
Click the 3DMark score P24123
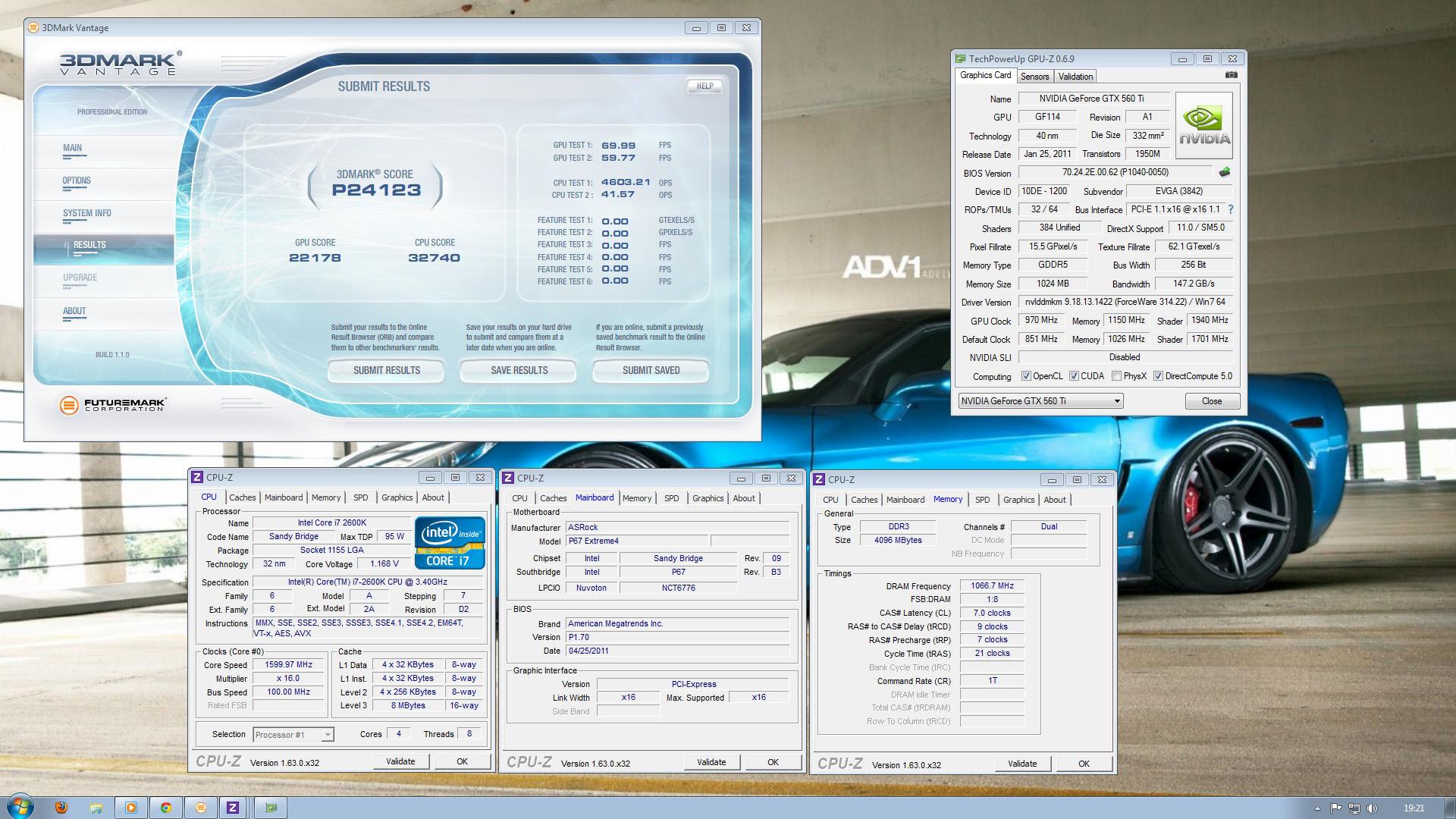click(376, 190)
